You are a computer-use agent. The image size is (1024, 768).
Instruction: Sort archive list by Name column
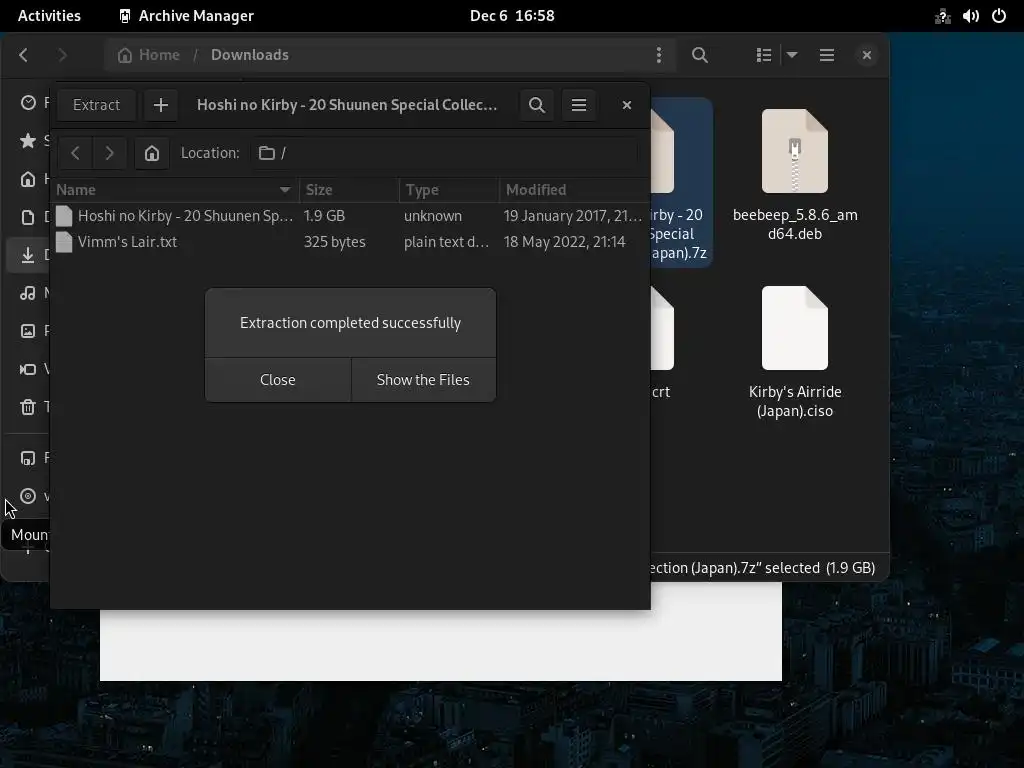[x=174, y=190]
